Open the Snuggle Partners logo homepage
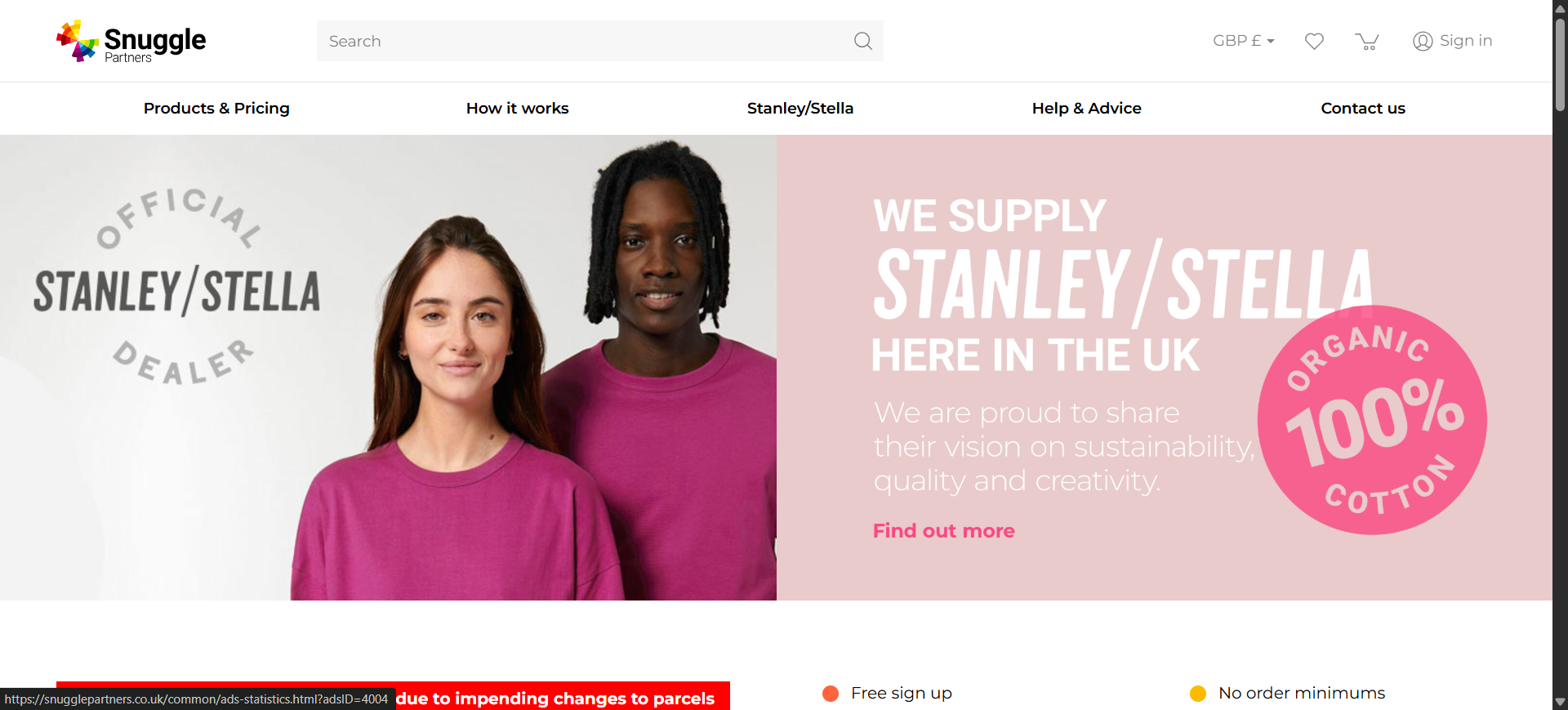The width and height of the screenshot is (1568, 710). (131, 41)
